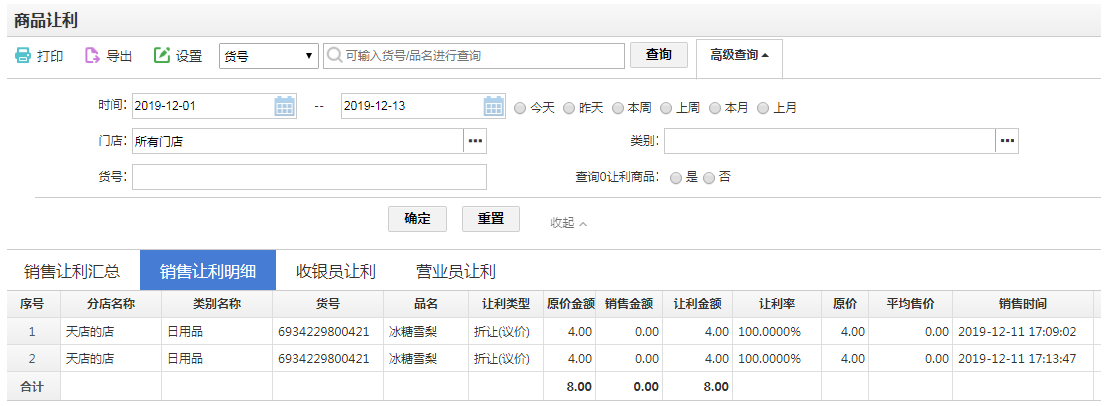This screenshot has width=1113, height=406.
Task: Click the 分店名称 column header
Action: (111, 304)
